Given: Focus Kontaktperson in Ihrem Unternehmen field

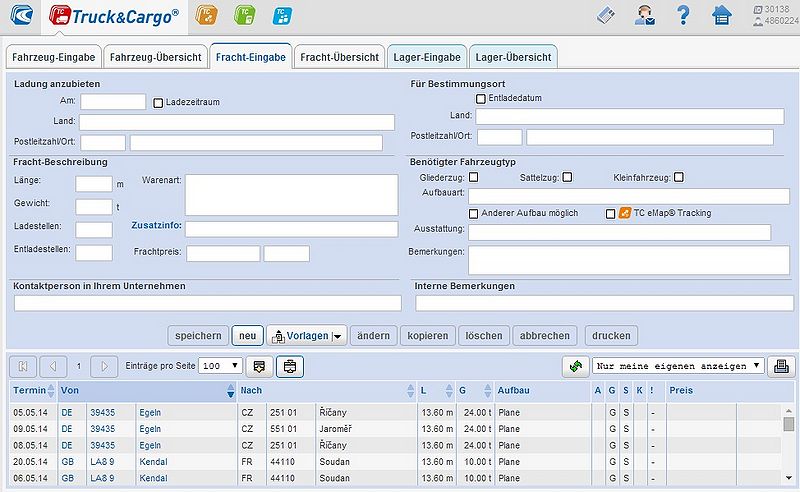Looking at the screenshot, I should point(208,303).
